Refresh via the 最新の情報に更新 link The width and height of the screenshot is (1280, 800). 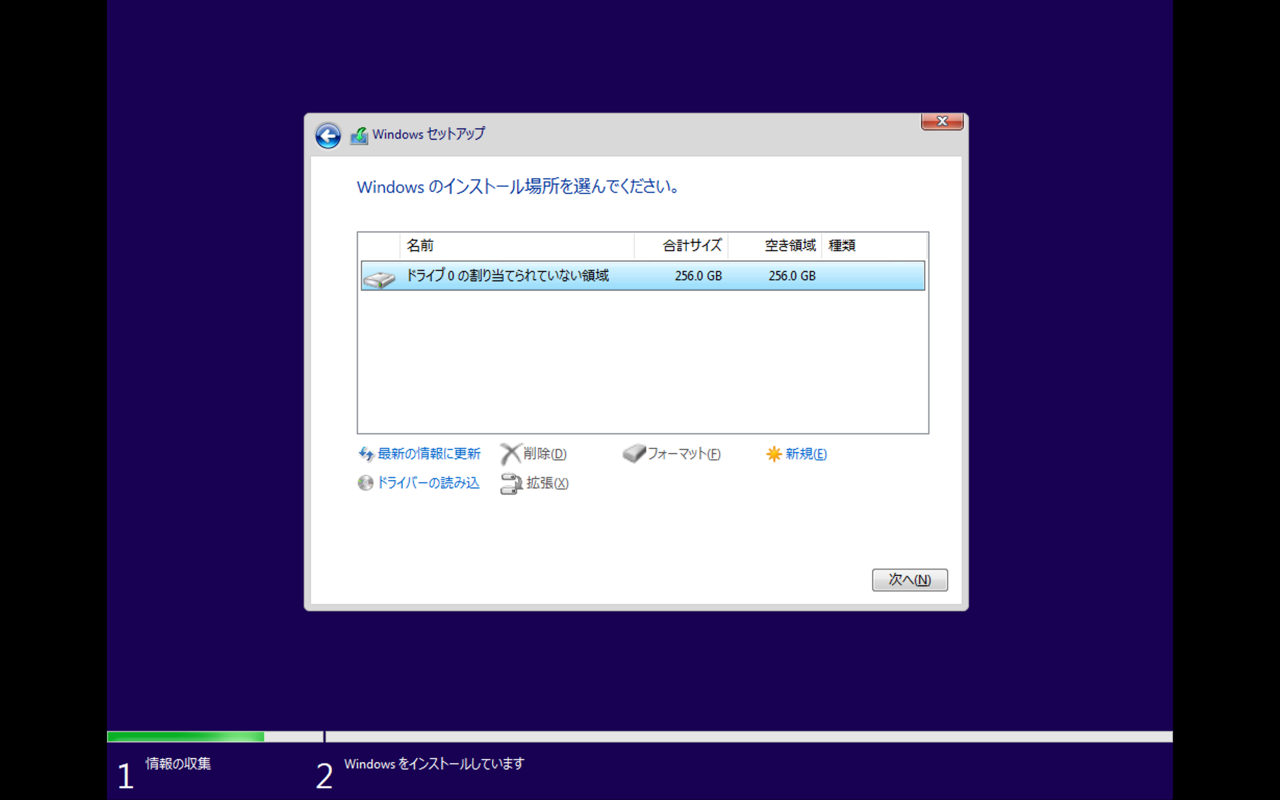[x=429, y=454]
